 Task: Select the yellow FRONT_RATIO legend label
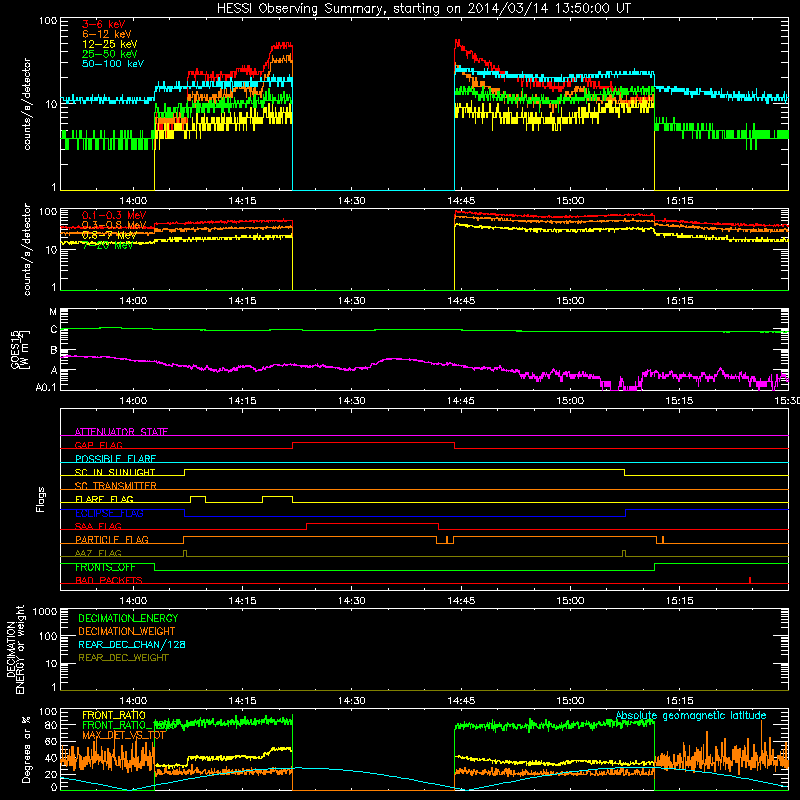114,715
